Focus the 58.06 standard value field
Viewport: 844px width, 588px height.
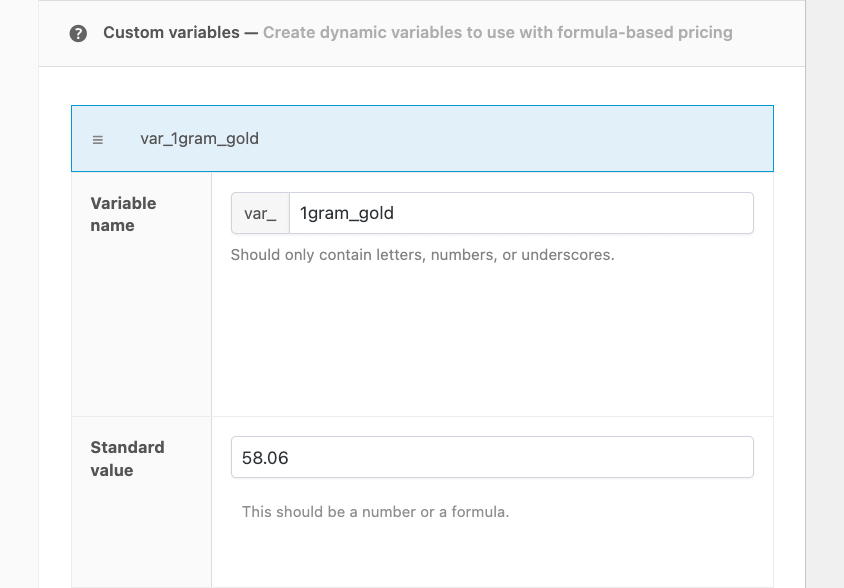492,458
